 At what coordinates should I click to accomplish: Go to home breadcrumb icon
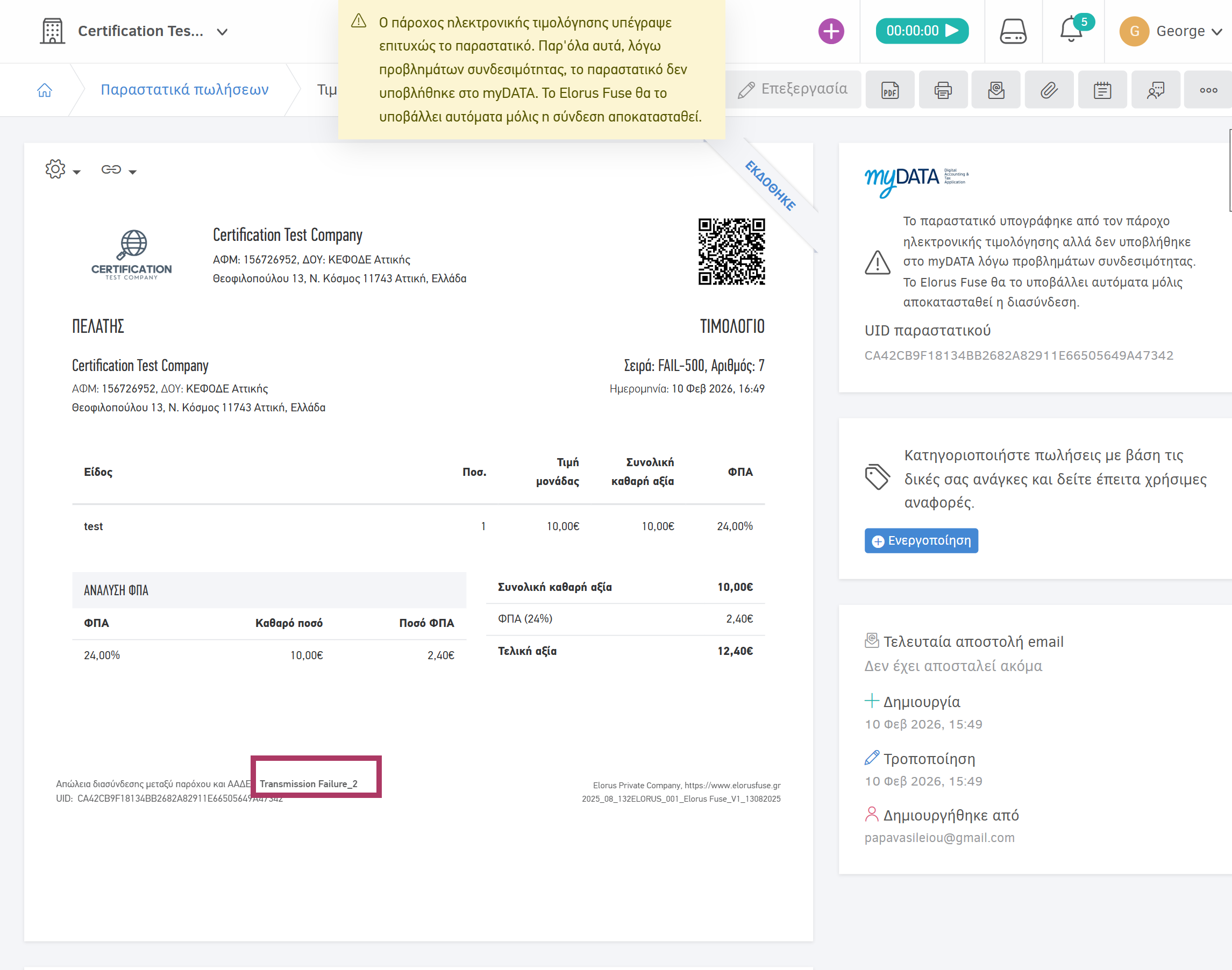click(x=44, y=90)
